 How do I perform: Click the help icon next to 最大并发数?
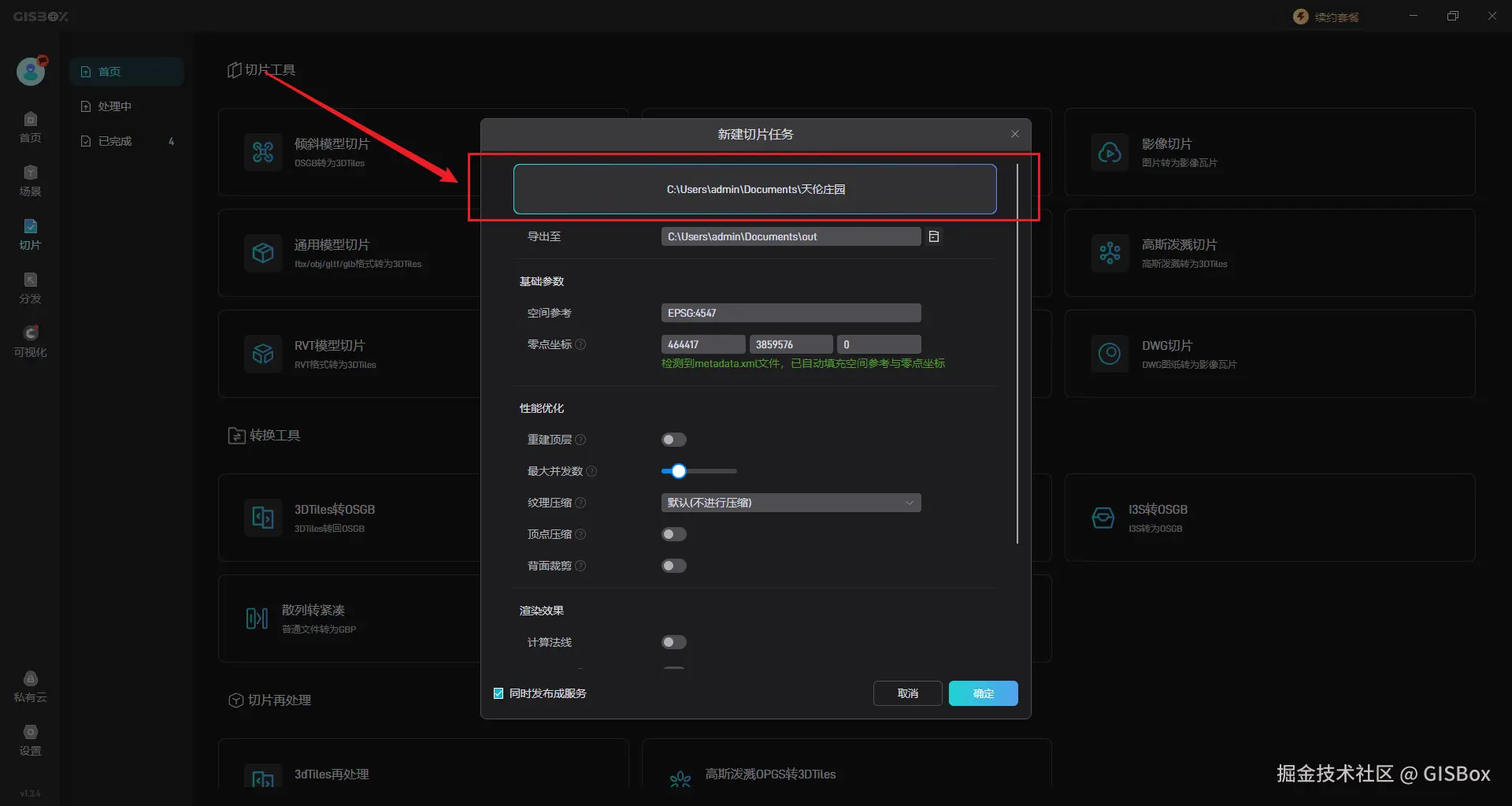click(x=591, y=471)
